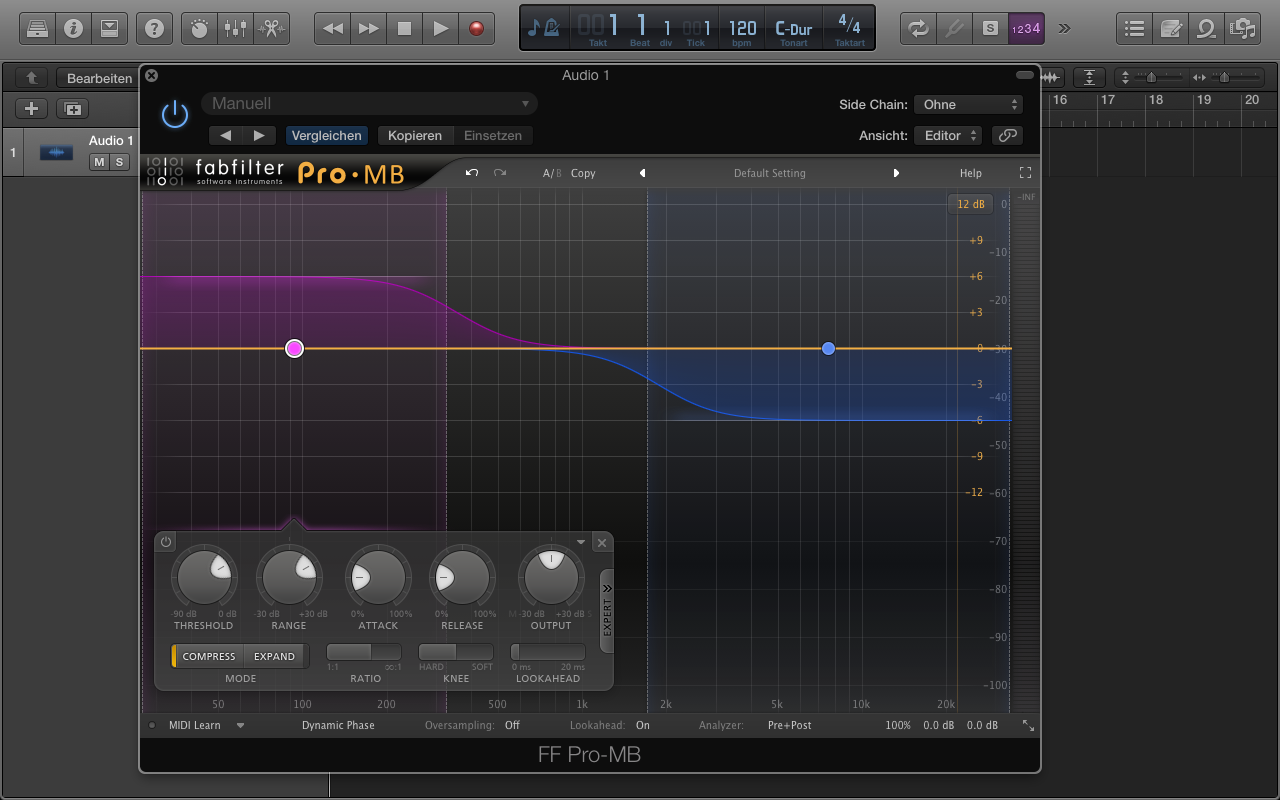
Task: Open the Media Browser icon
Action: pos(1242,29)
